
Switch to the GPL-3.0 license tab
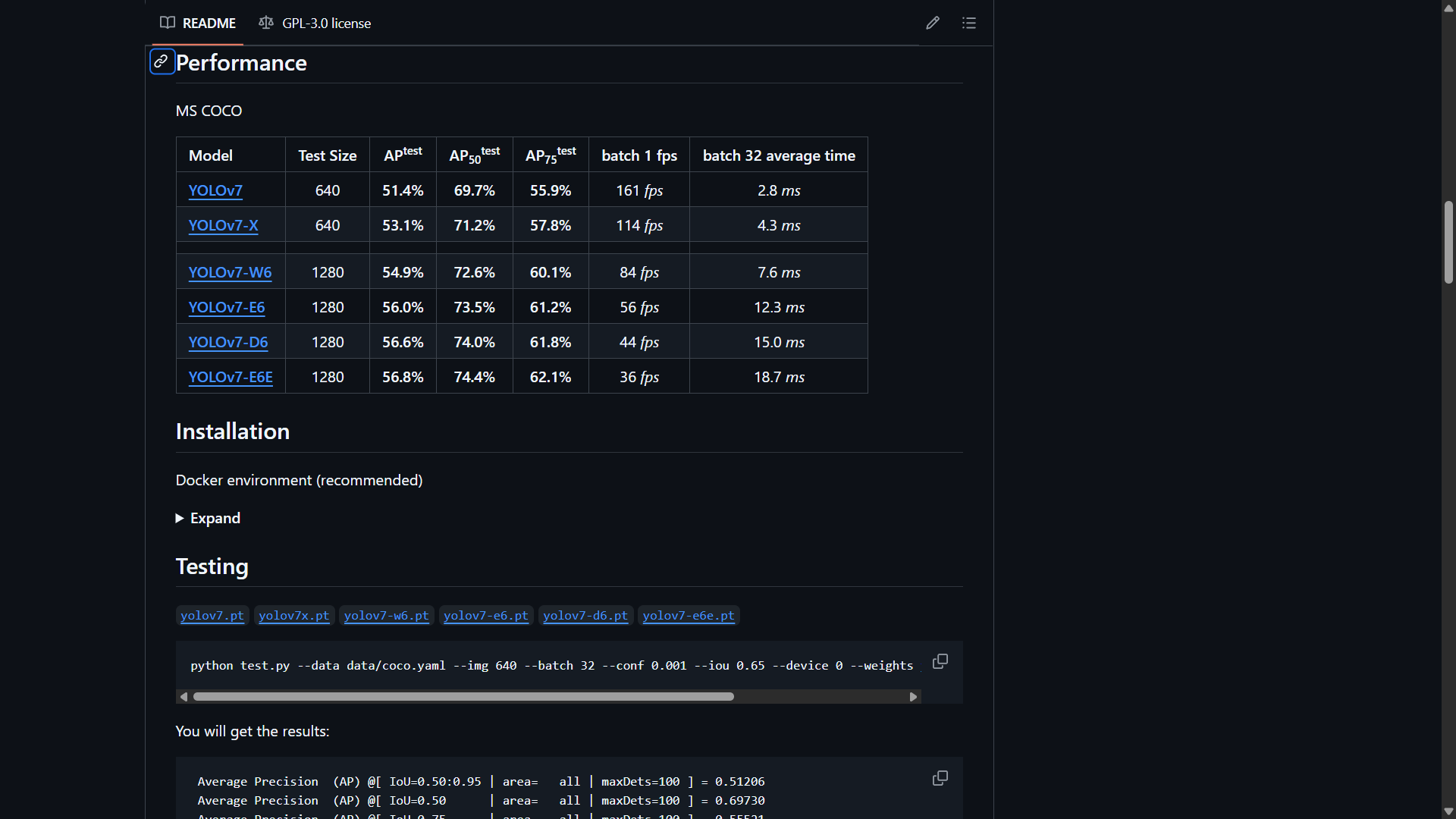coord(315,23)
